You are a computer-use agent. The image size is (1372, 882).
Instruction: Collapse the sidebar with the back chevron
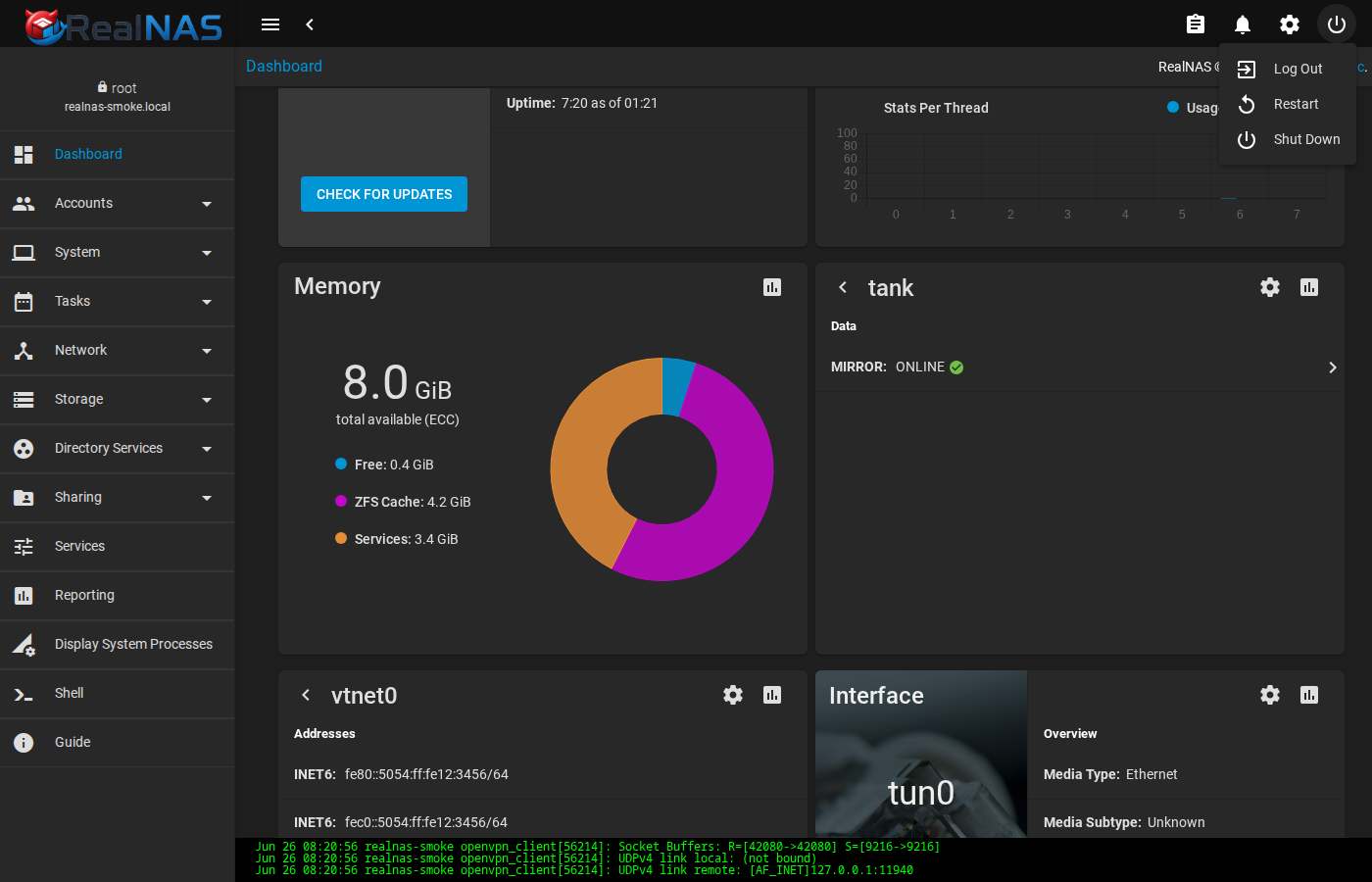point(310,24)
